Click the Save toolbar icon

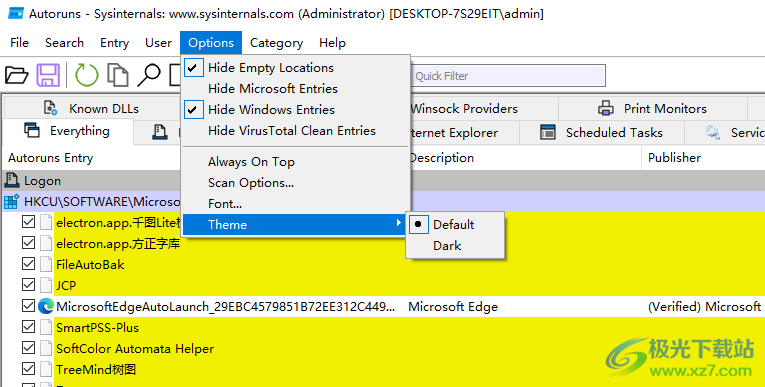tap(48, 76)
